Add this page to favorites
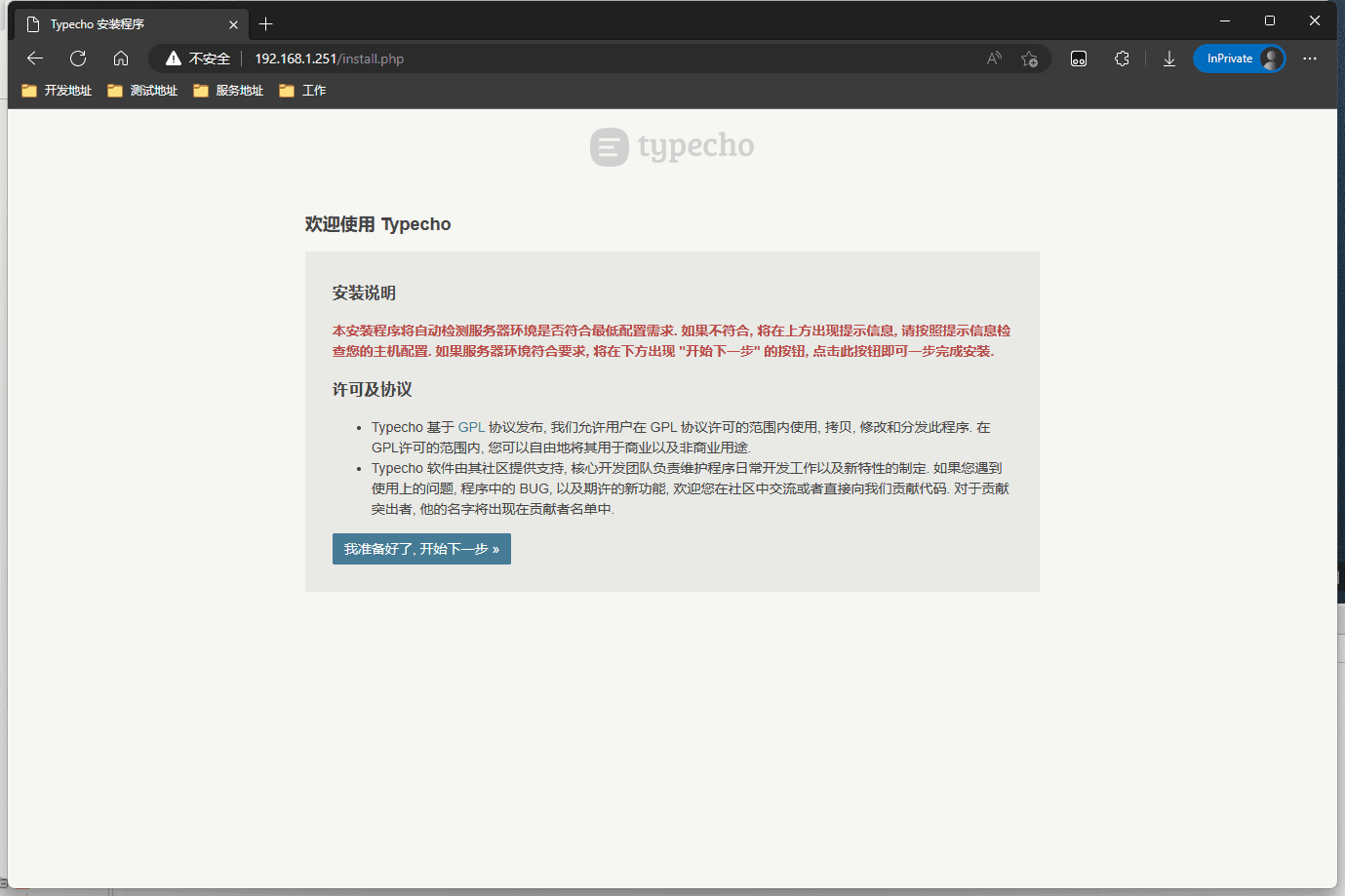This screenshot has height=896, width=1345. tap(1029, 58)
